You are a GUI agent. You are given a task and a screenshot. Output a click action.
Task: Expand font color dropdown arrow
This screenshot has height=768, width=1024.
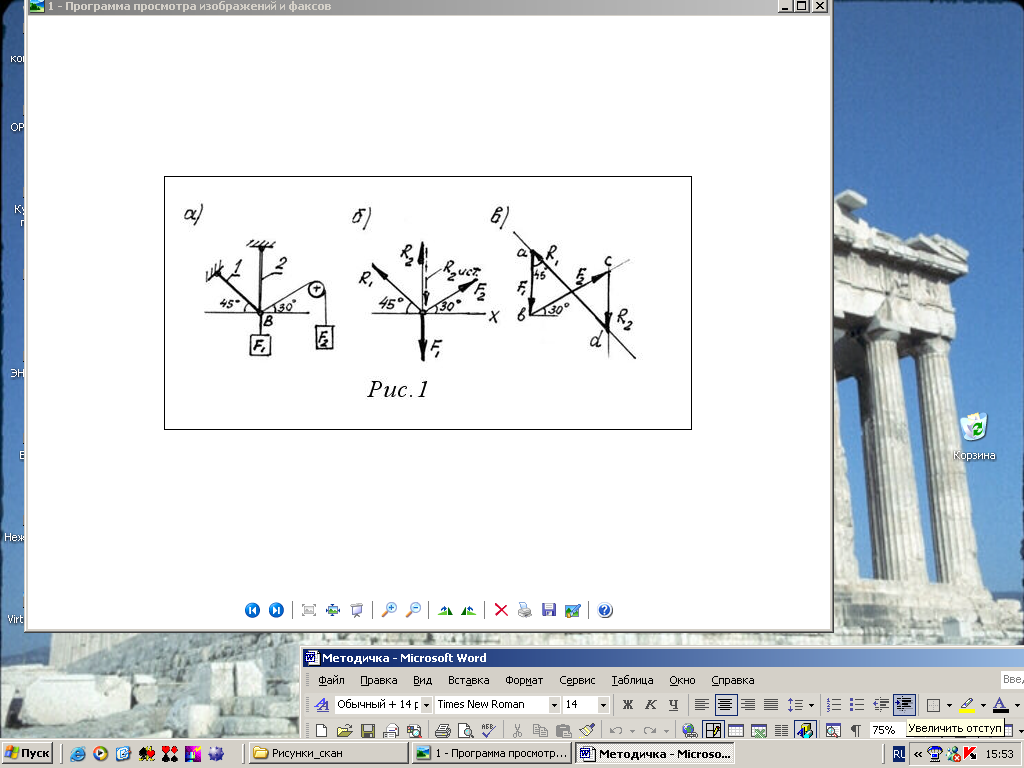click(x=1017, y=705)
